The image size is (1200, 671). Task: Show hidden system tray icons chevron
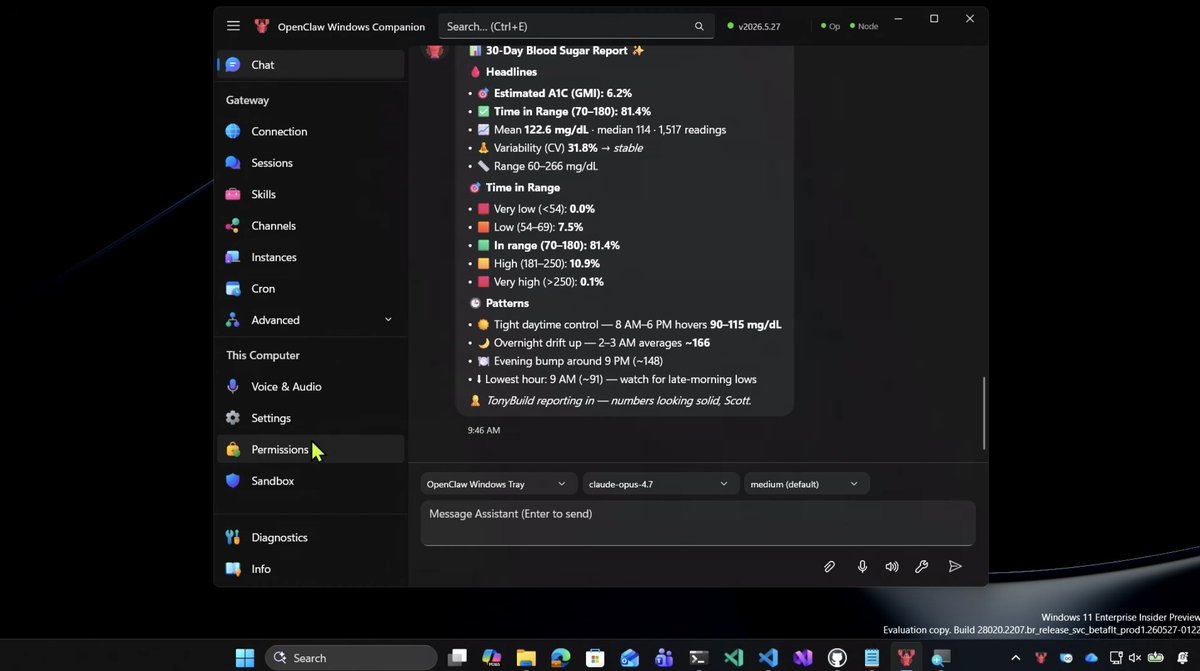pos(1016,658)
